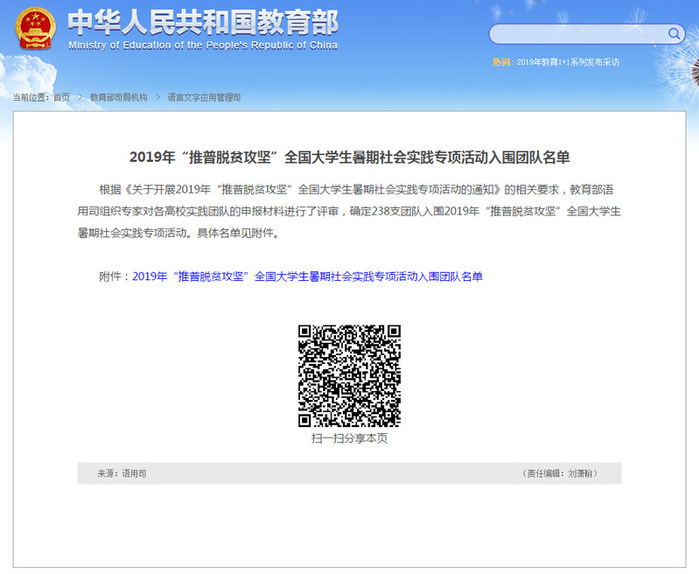Go to 首页 in breadcrumb
This screenshot has height=574, width=699.
pos(62,97)
